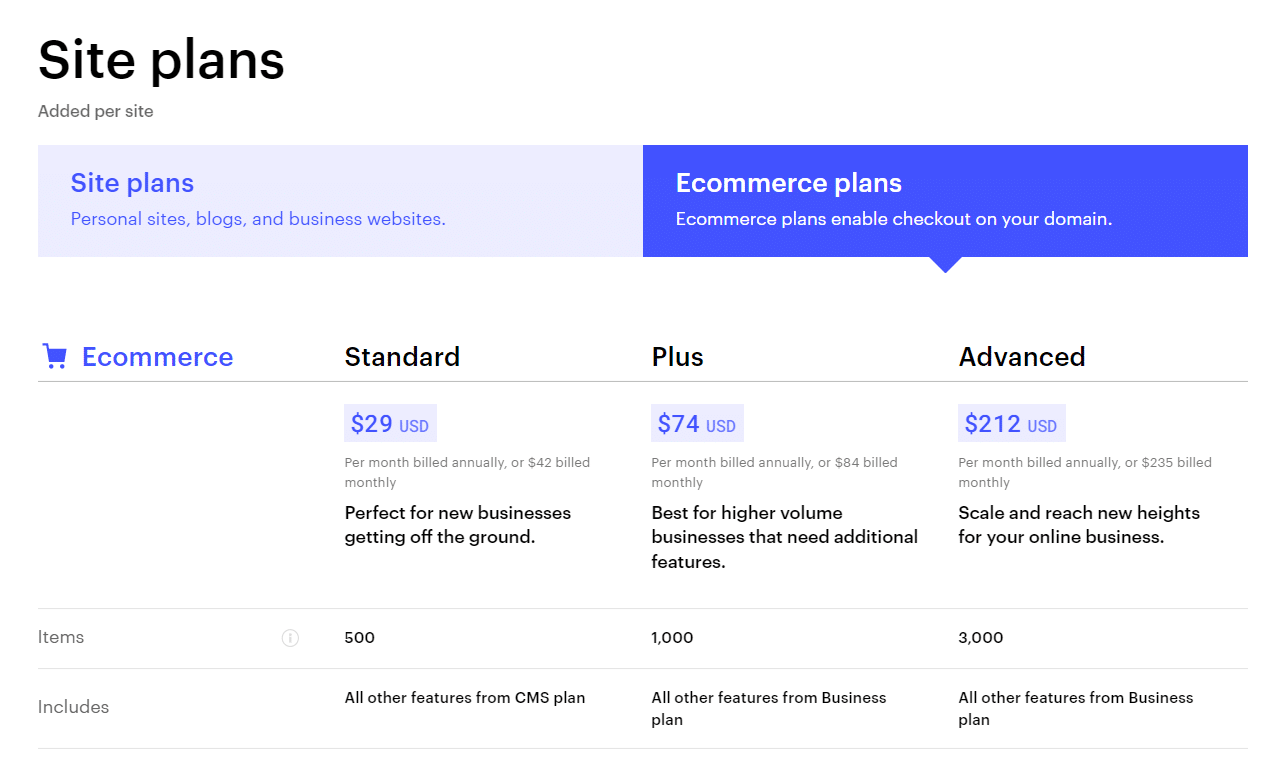
Task: Select the Plus plan column heading
Action: coord(677,356)
